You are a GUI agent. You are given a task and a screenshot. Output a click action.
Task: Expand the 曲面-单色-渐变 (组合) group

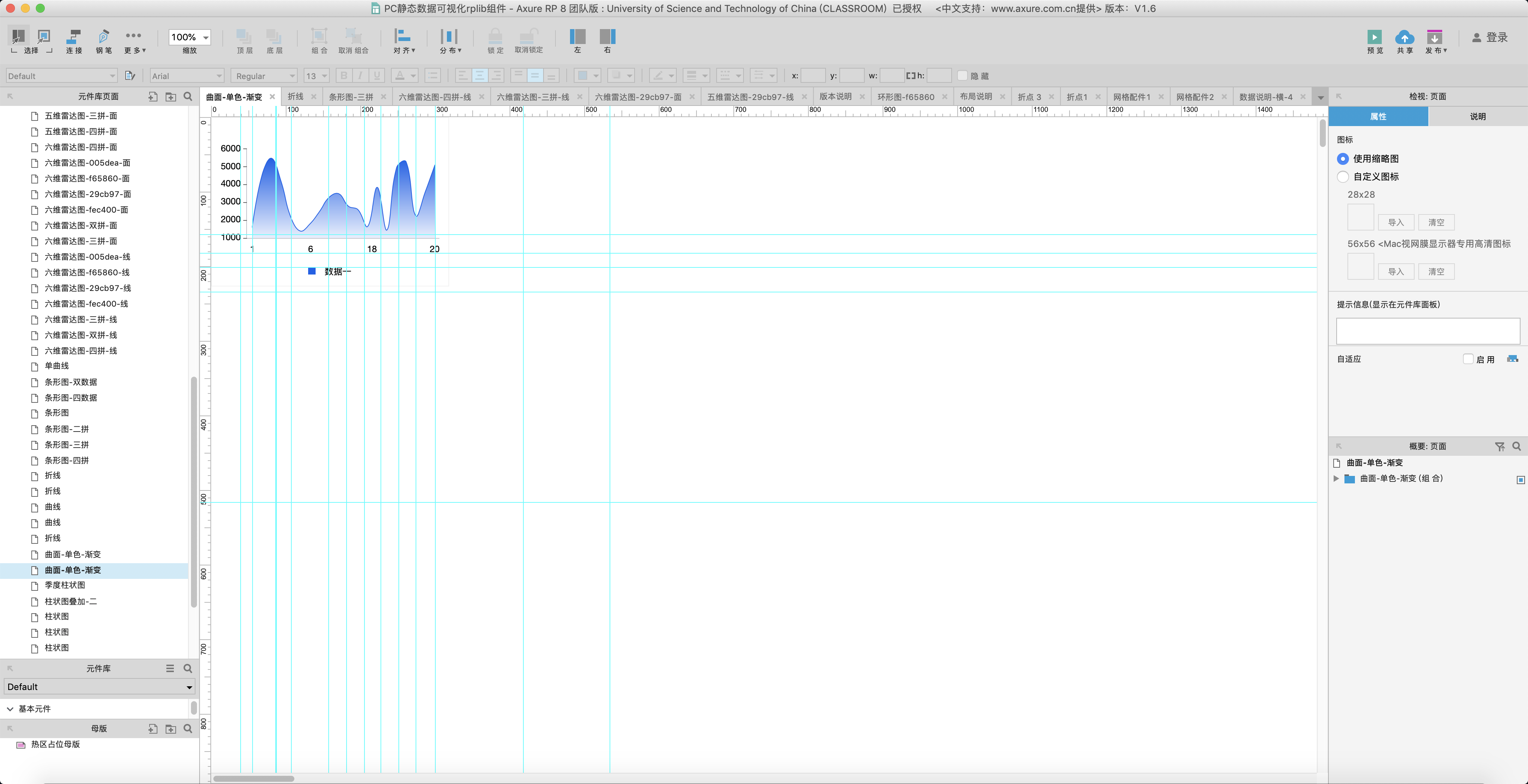point(1336,479)
